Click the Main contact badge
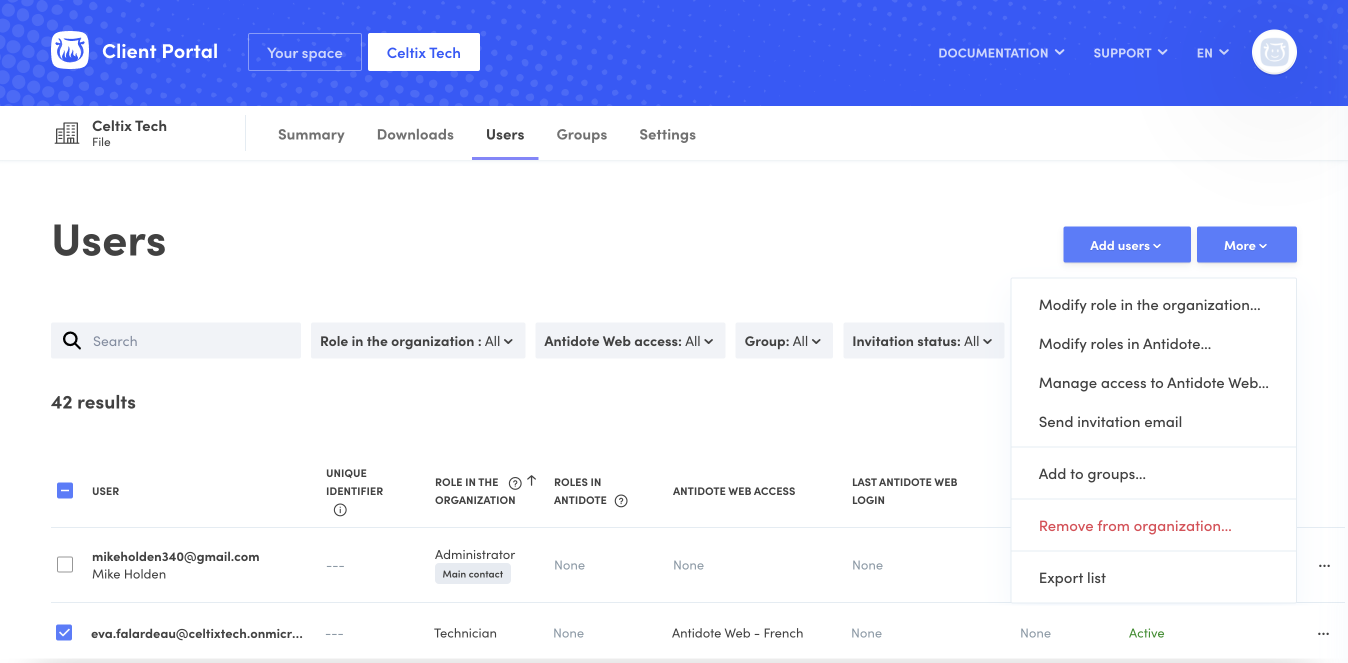The height and width of the screenshot is (663, 1348). click(473, 574)
